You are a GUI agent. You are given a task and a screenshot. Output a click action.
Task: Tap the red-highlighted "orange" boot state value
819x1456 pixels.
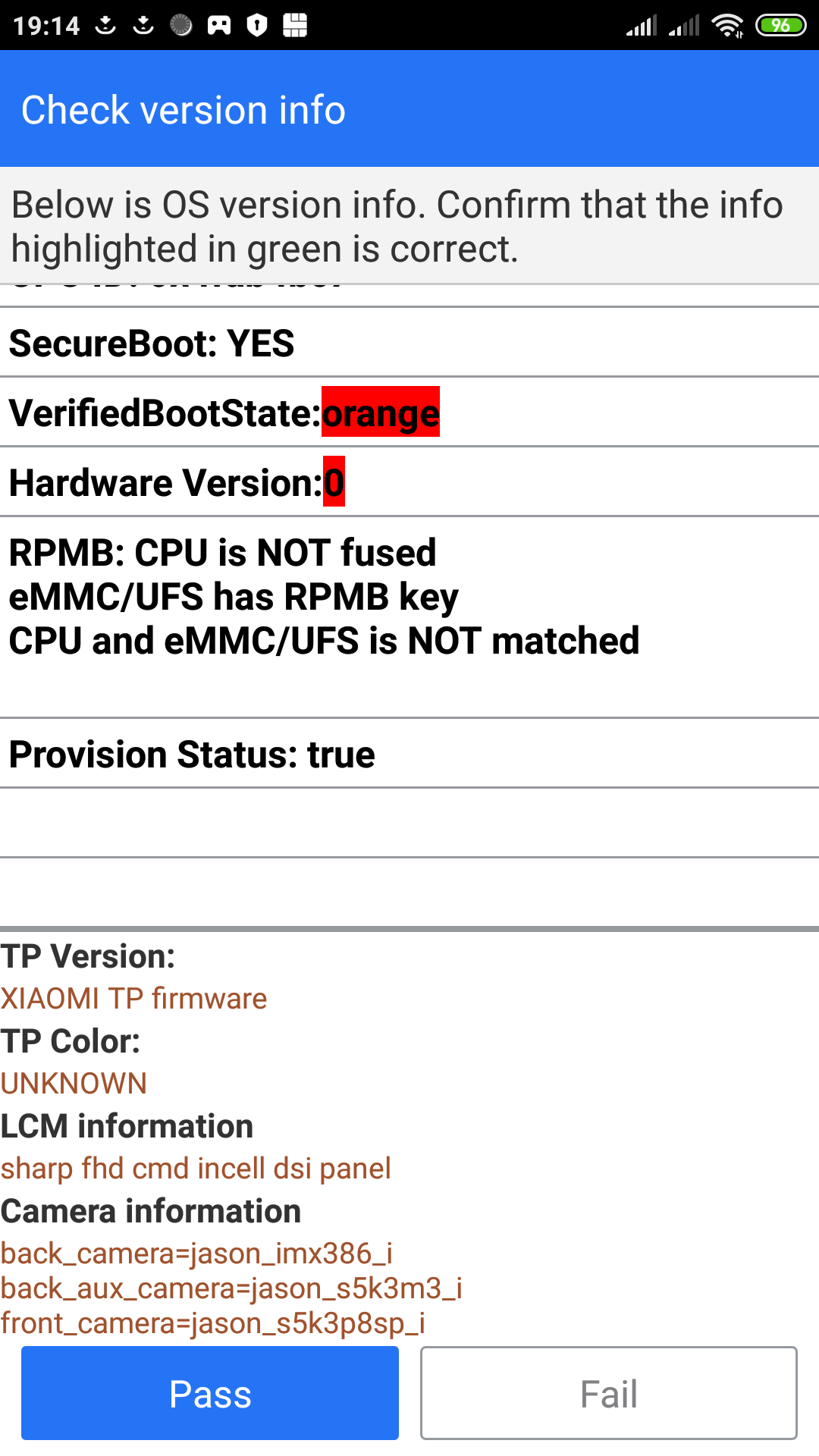[x=381, y=413]
